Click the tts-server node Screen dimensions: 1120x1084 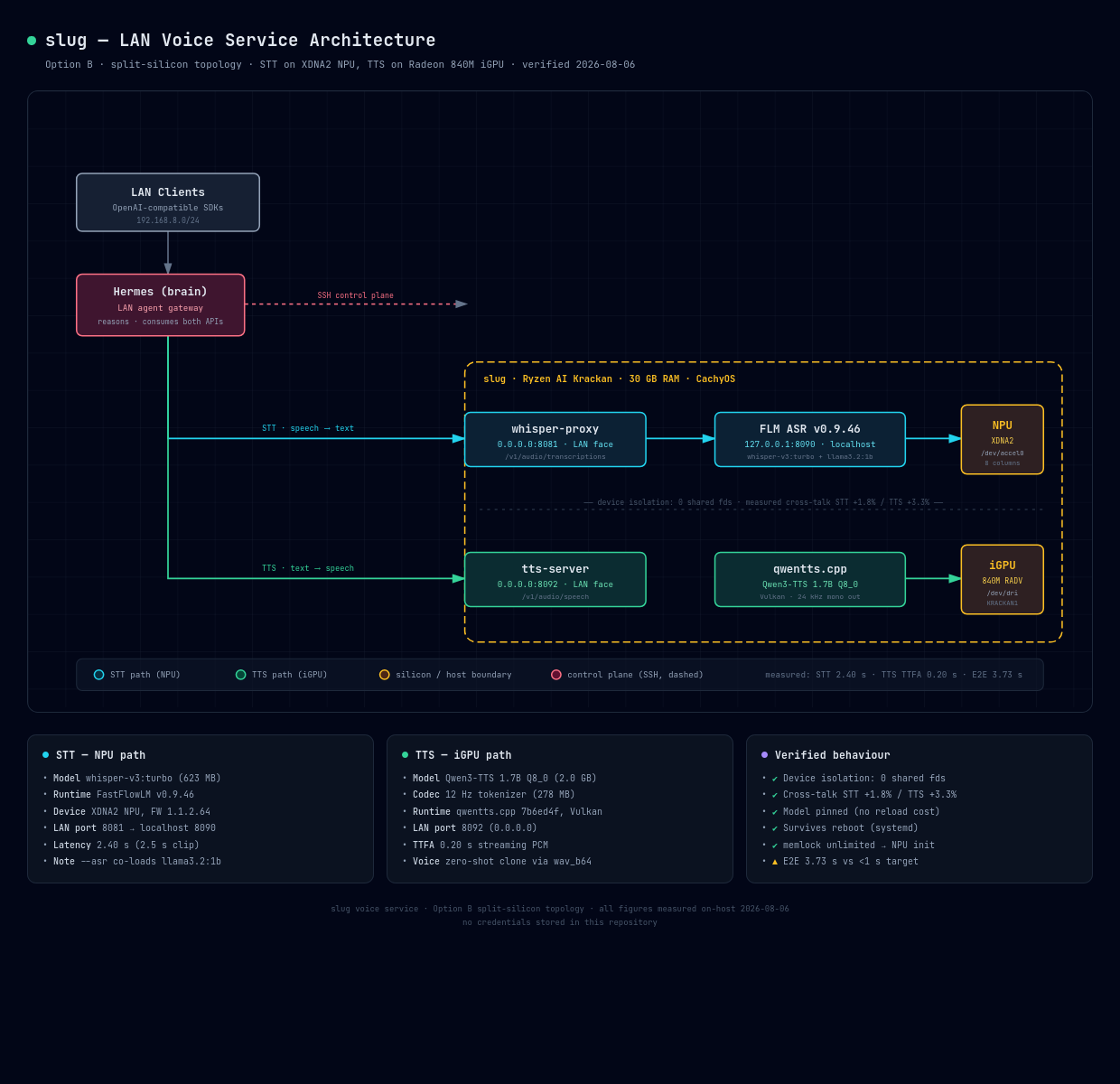pyautogui.click(x=555, y=580)
